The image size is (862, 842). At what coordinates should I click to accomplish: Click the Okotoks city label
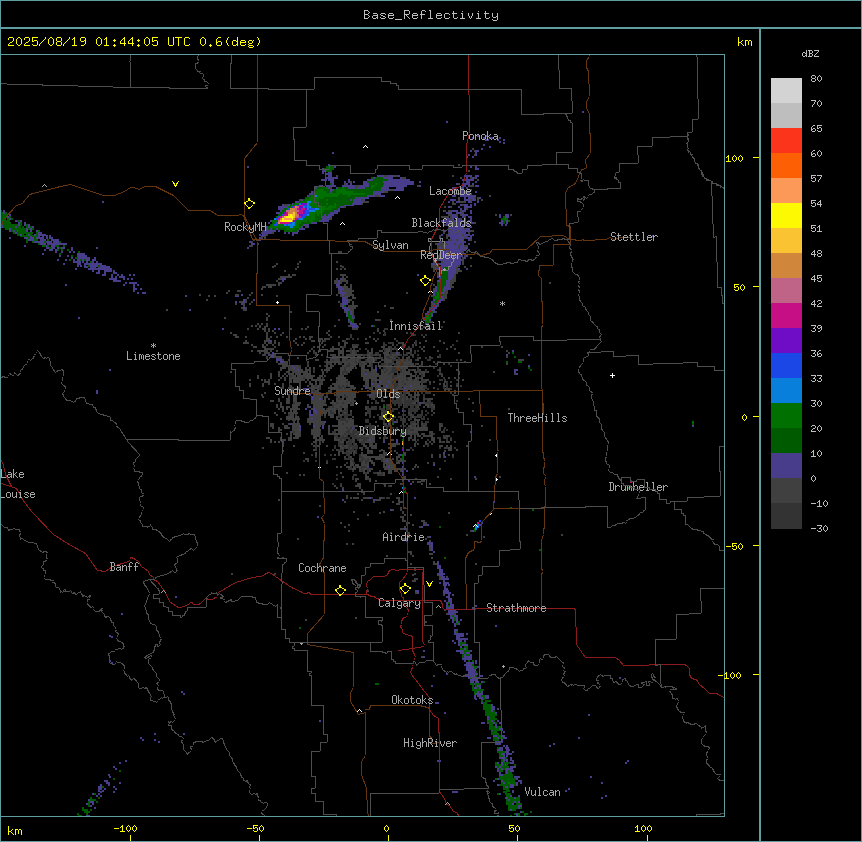point(412,700)
